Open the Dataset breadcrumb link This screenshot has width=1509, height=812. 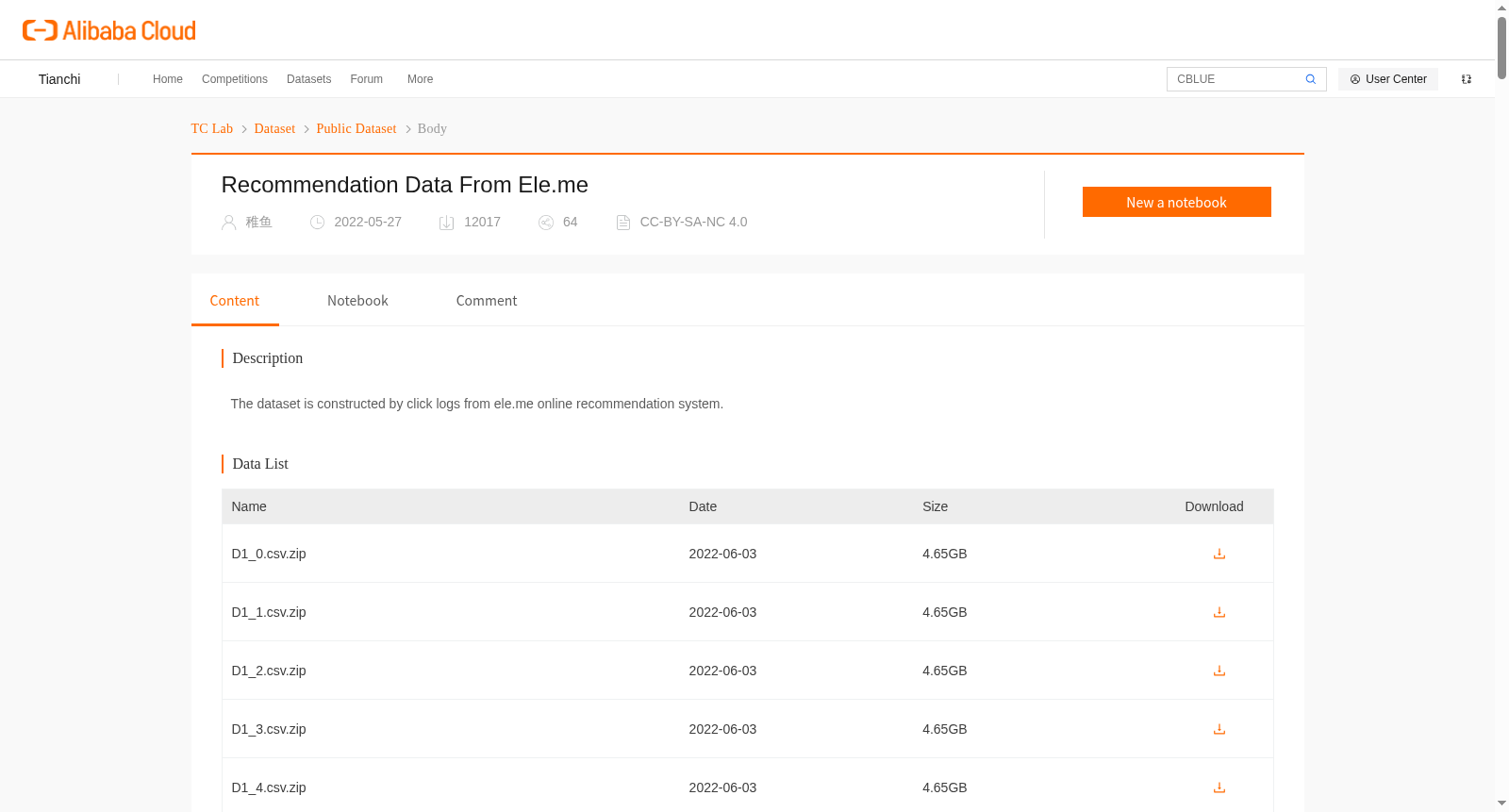274,128
